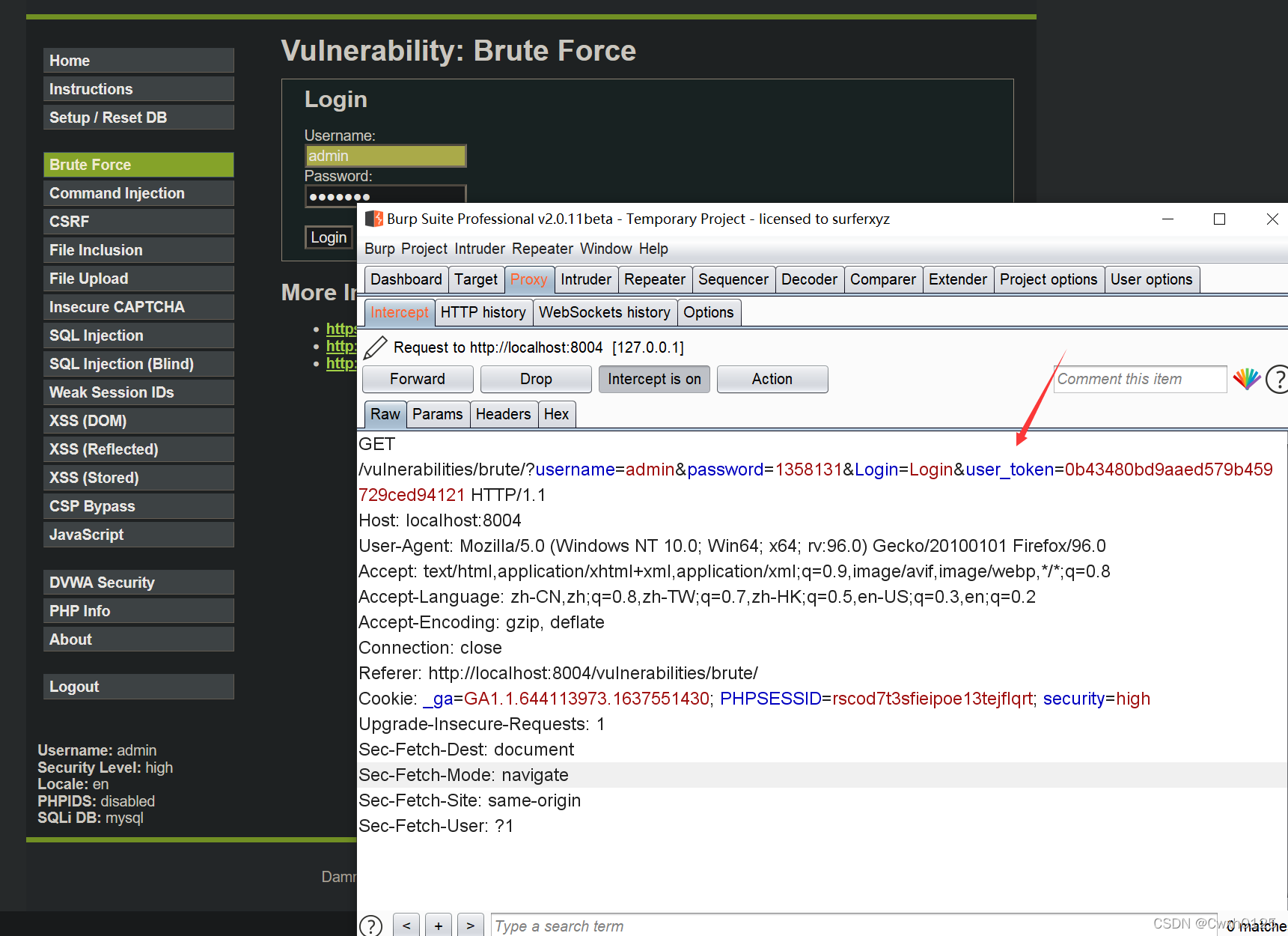Open the Help menu

653,249
